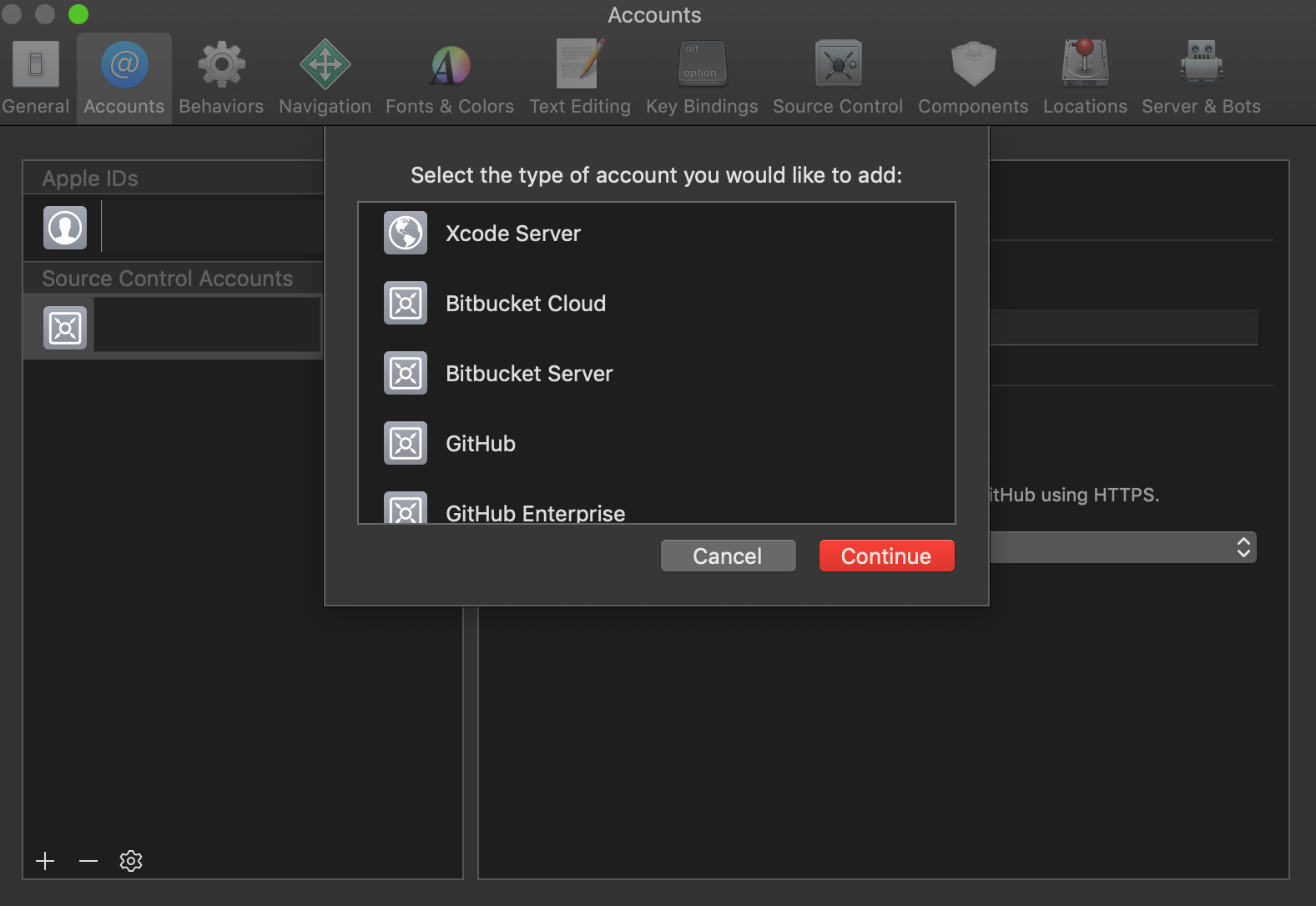
Task: Switch to the Key Bindings tab label
Action: (702, 107)
